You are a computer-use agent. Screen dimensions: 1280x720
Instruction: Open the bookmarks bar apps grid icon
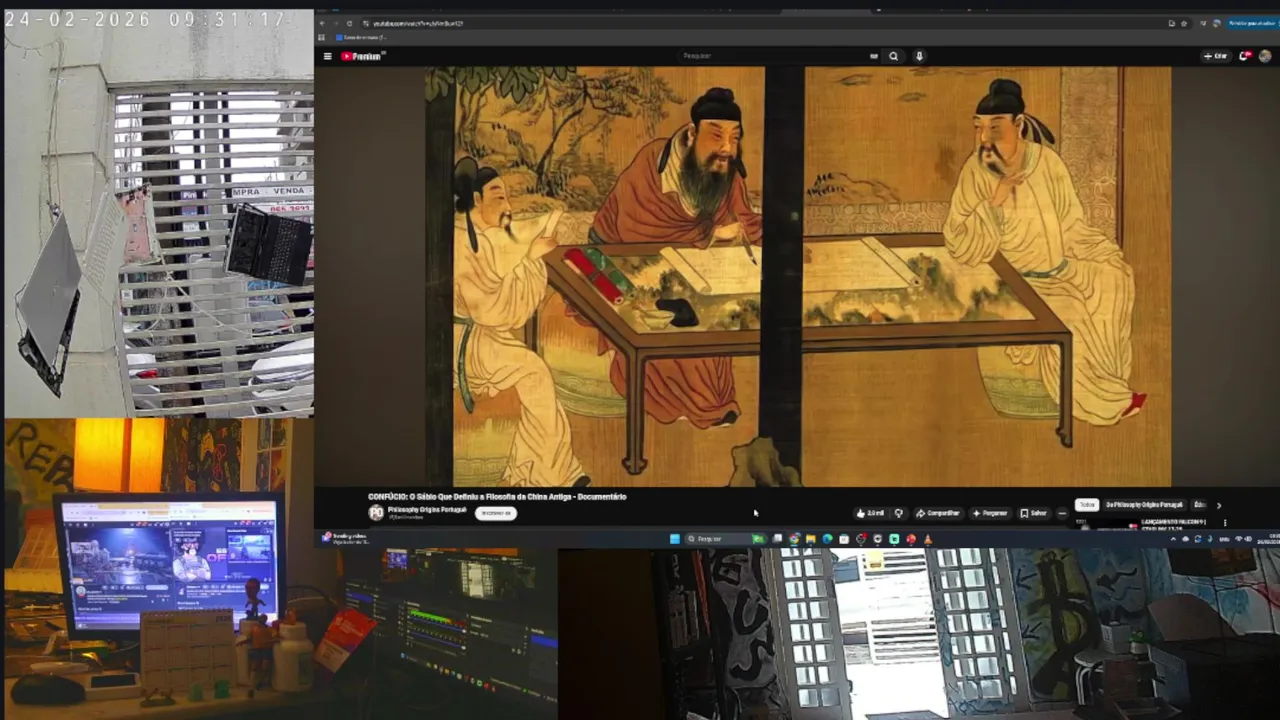click(321, 38)
